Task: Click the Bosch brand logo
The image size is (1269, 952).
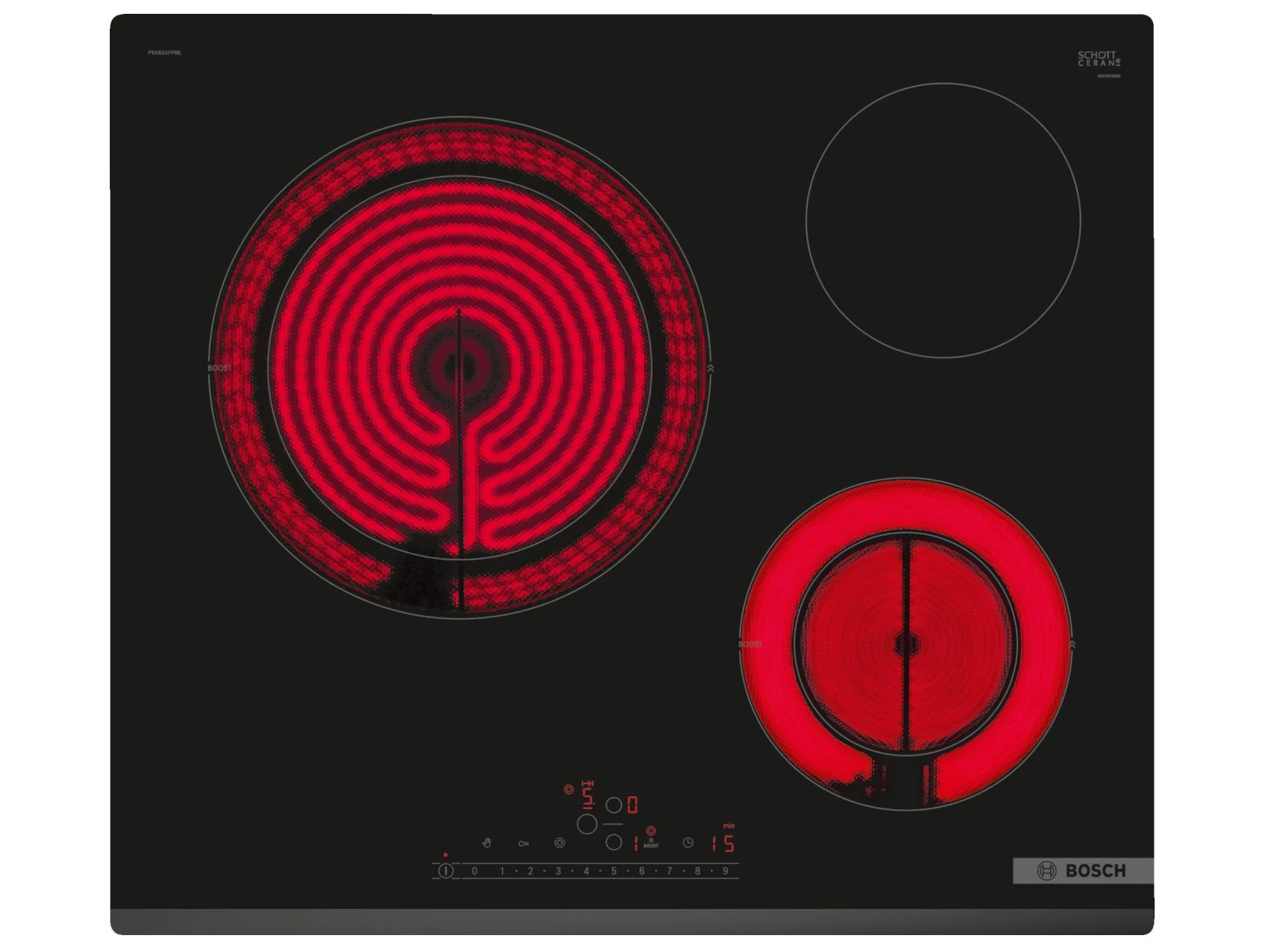Action: click(1082, 871)
